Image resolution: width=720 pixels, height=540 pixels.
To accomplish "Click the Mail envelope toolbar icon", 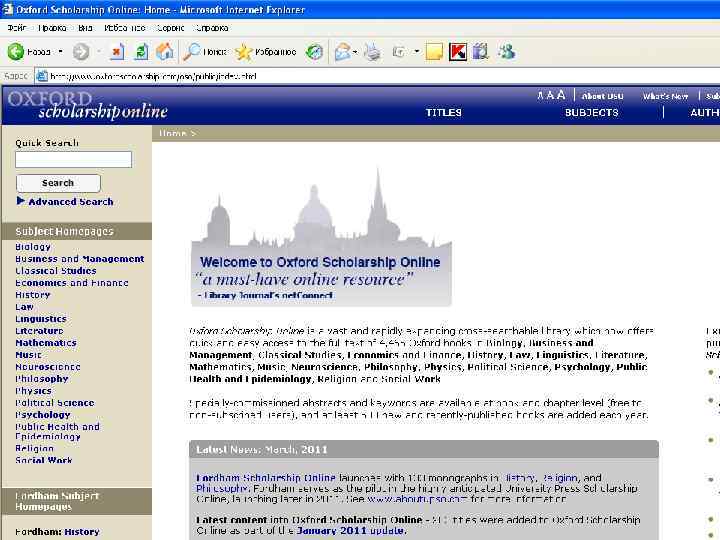I will pos(343,52).
